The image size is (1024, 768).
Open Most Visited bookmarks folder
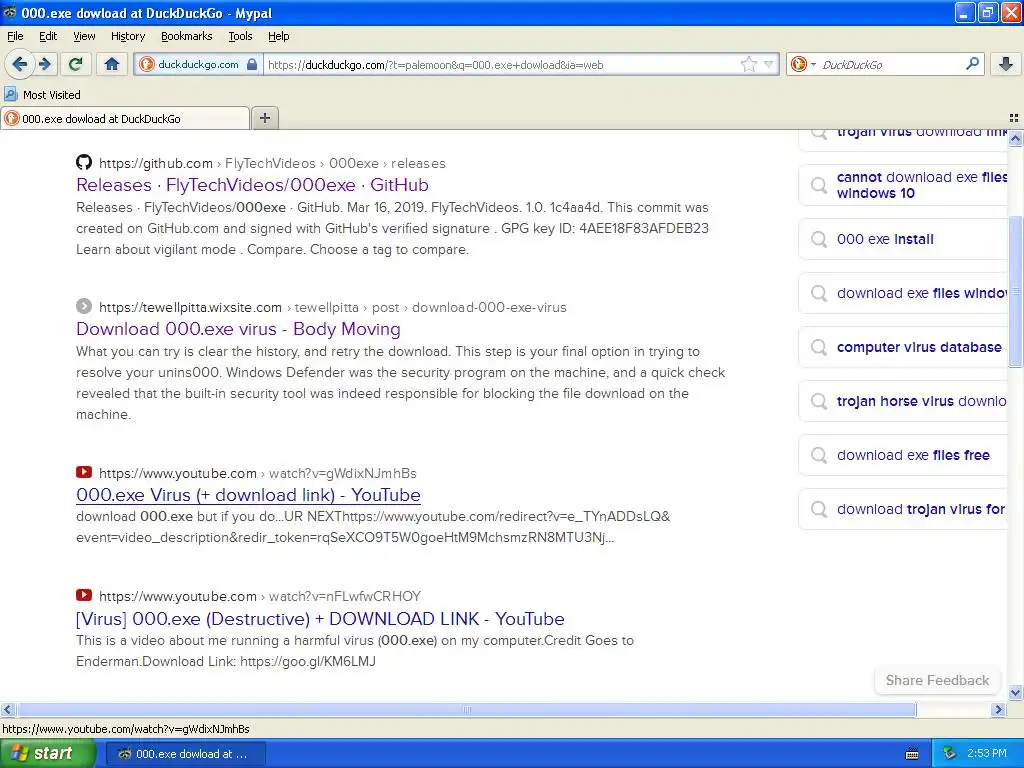click(x=43, y=95)
